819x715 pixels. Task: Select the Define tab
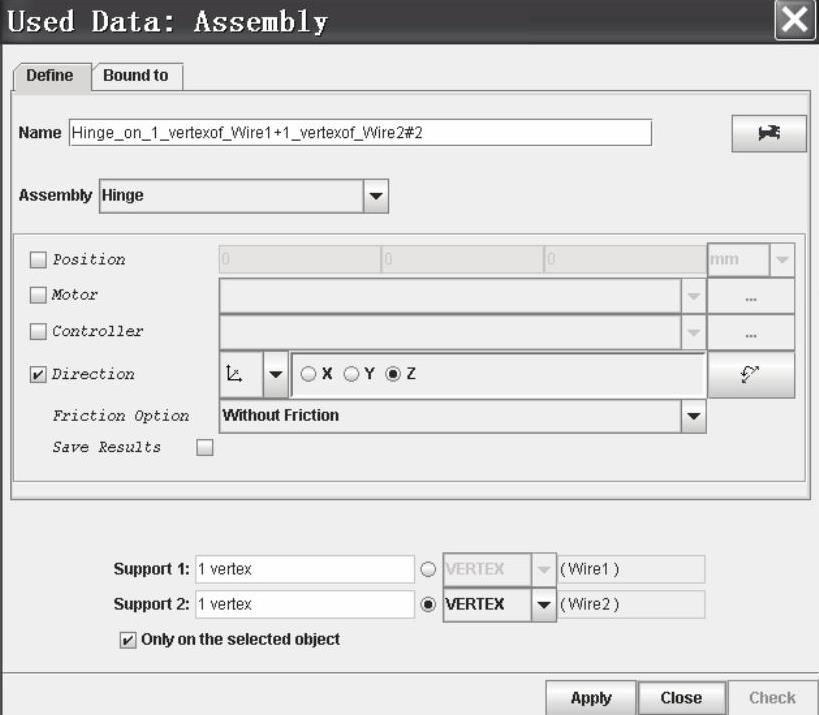[x=50, y=76]
